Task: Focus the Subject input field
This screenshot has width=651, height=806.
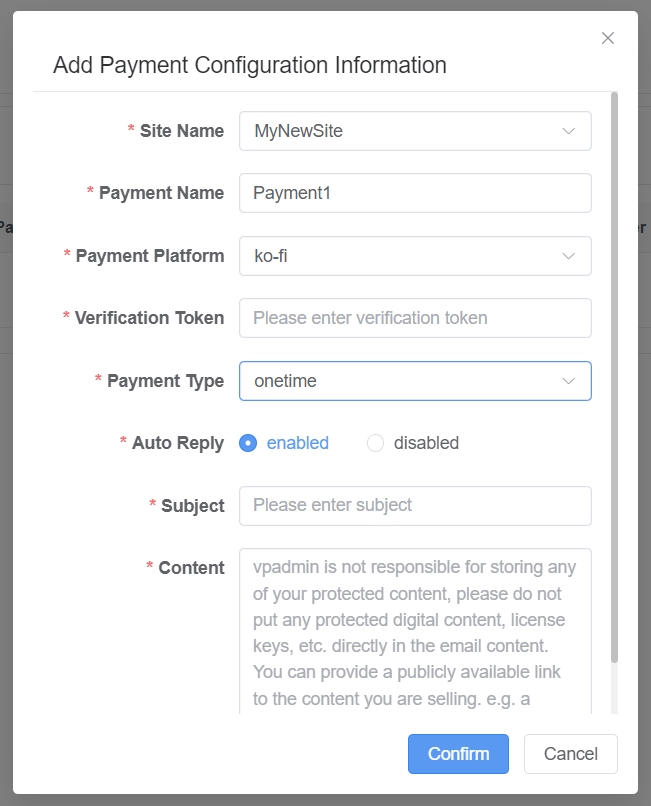Action: tap(415, 506)
